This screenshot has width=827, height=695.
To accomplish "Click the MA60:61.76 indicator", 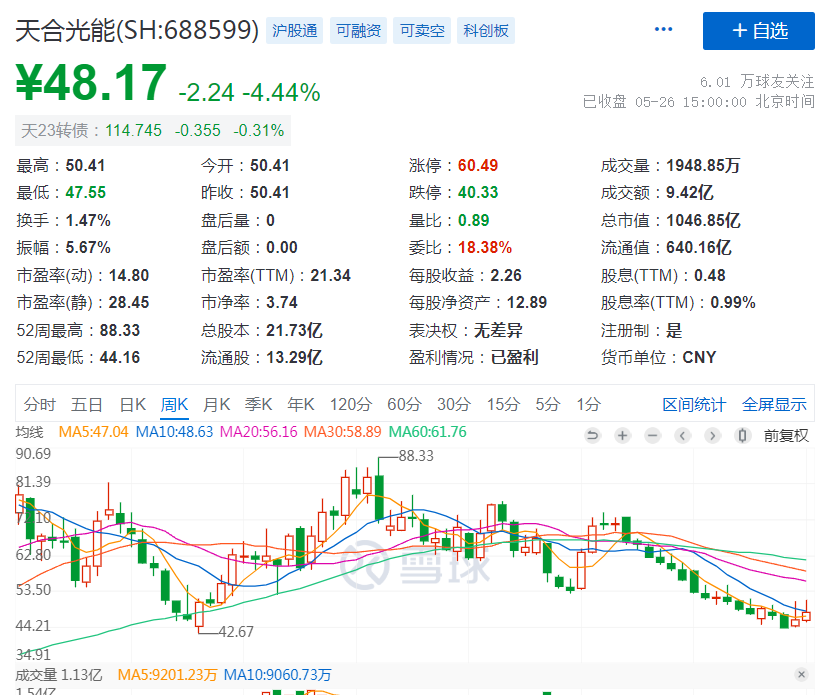I will 428,432.
